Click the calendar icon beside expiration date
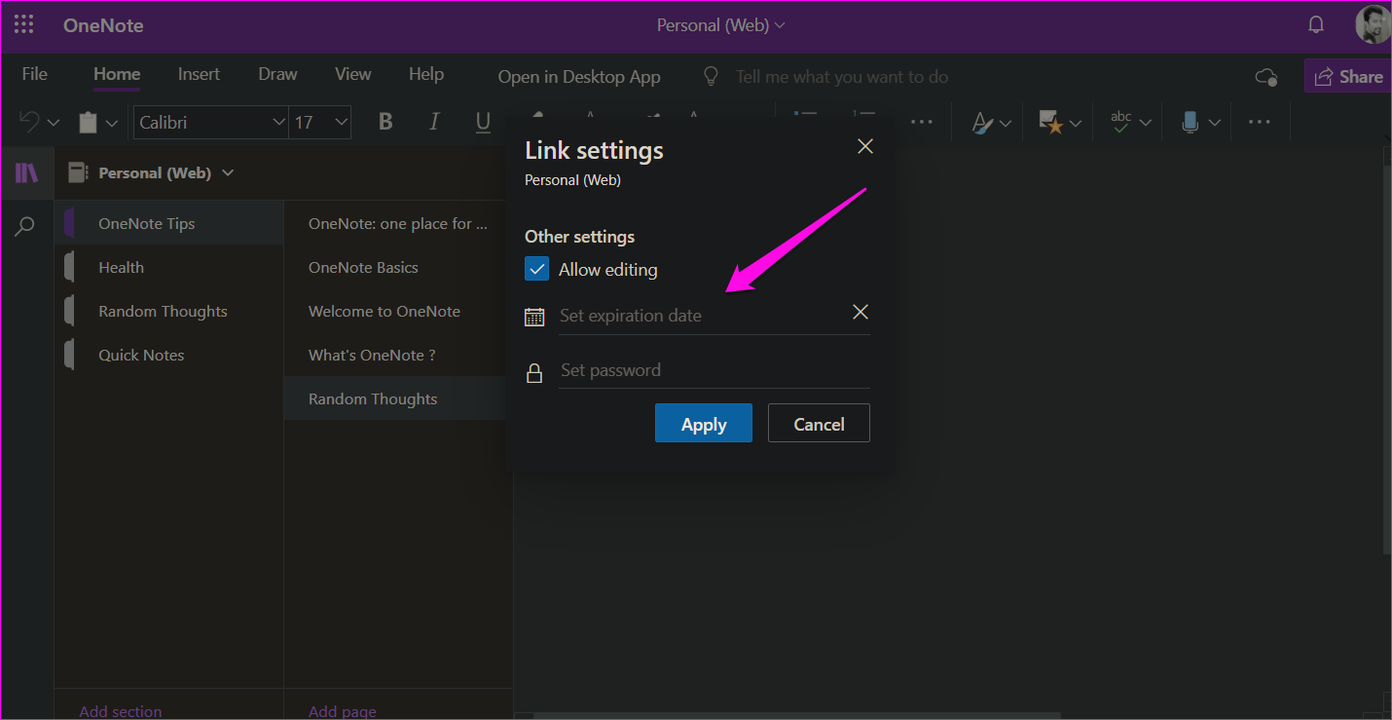Screen dimensions: 1392x720 (x=534, y=315)
